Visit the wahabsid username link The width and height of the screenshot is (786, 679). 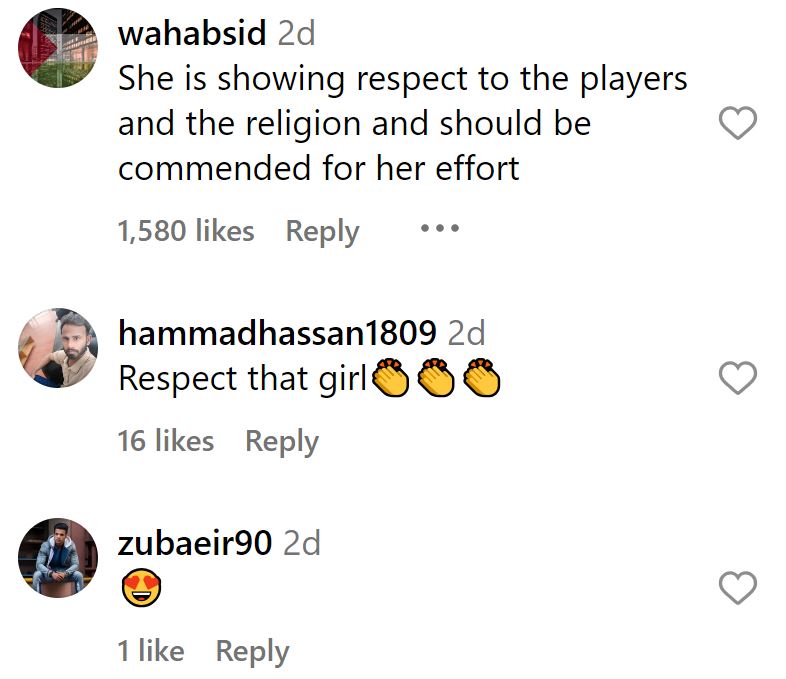tap(192, 33)
